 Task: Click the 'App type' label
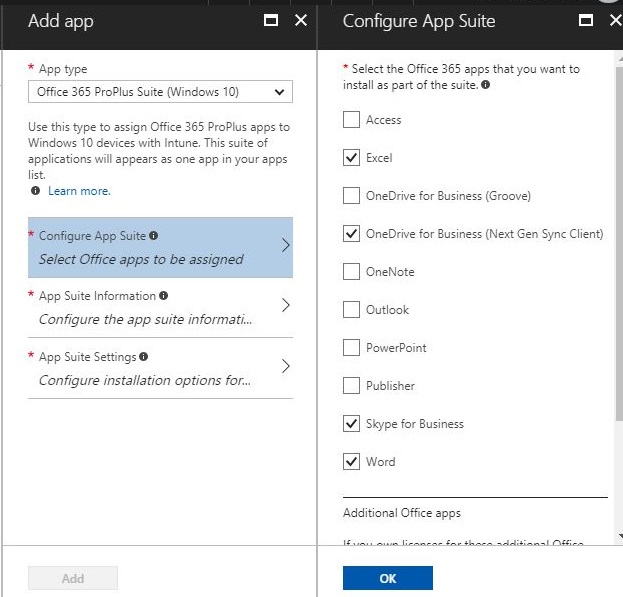[x=63, y=69]
